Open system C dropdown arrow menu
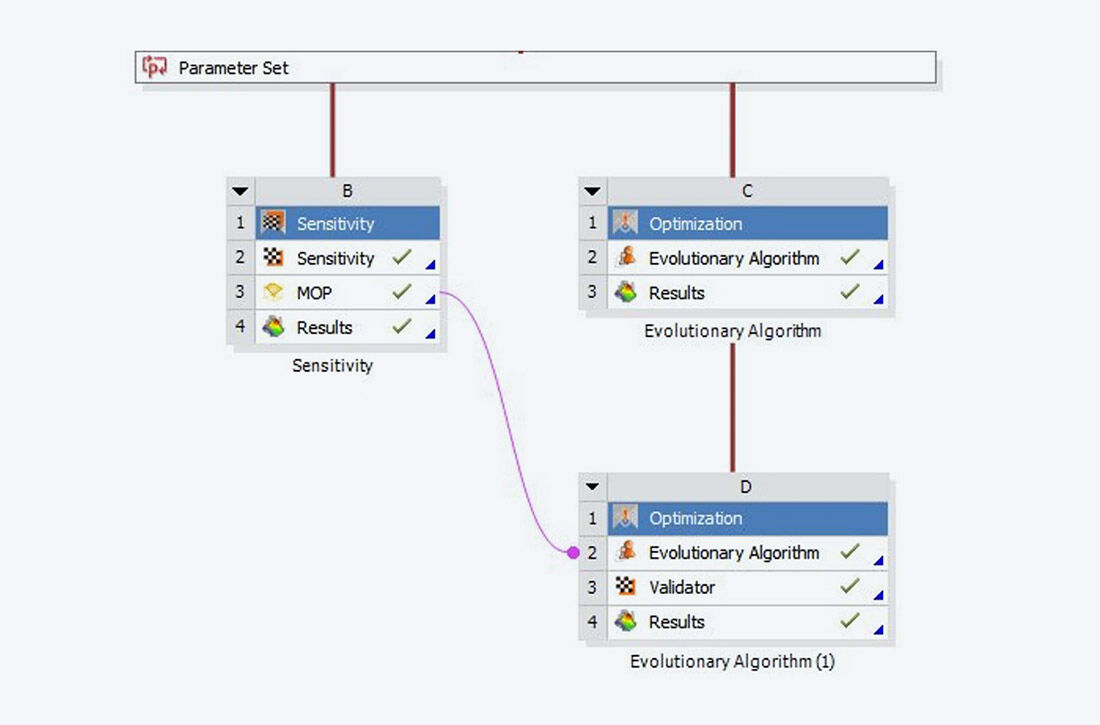 [x=592, y=191]
